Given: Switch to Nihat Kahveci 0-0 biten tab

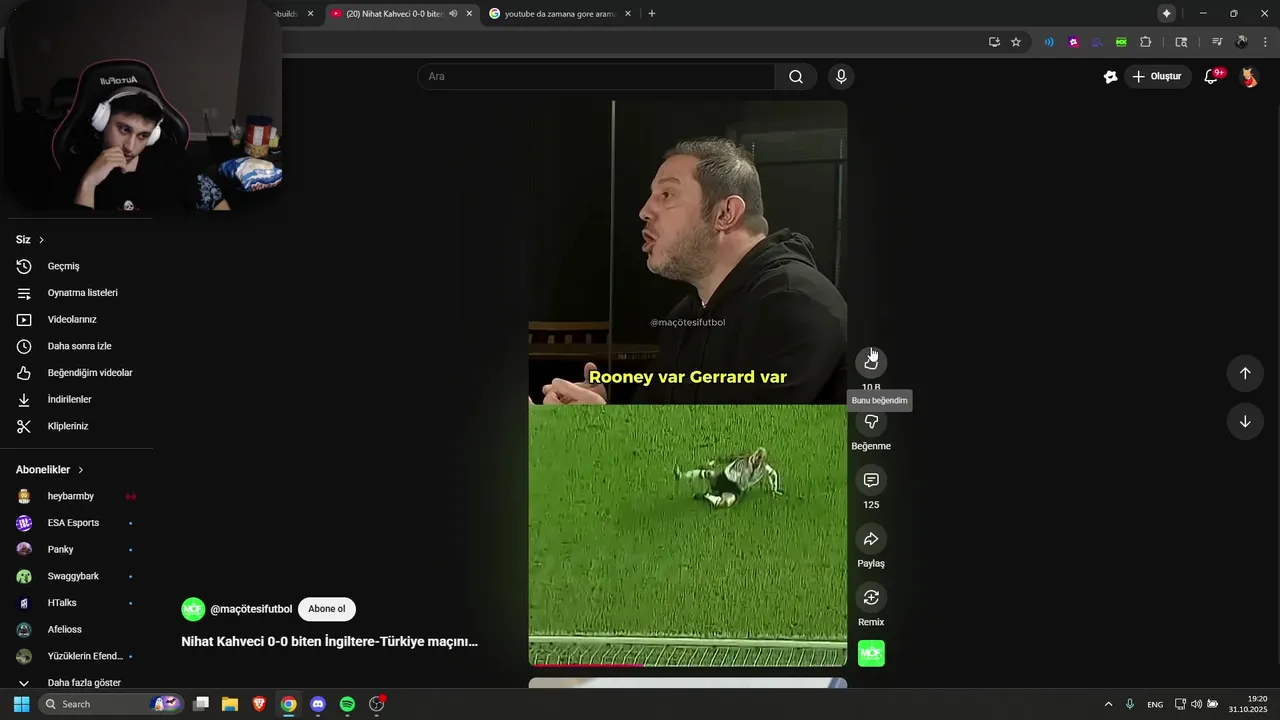Looking at the screenshot, I should pyautogui.click(x=394, y=14).
